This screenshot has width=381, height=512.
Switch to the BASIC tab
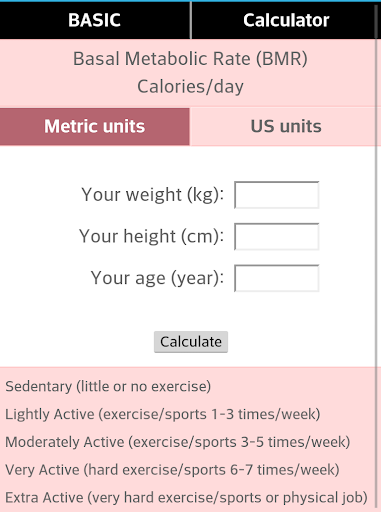95,20
